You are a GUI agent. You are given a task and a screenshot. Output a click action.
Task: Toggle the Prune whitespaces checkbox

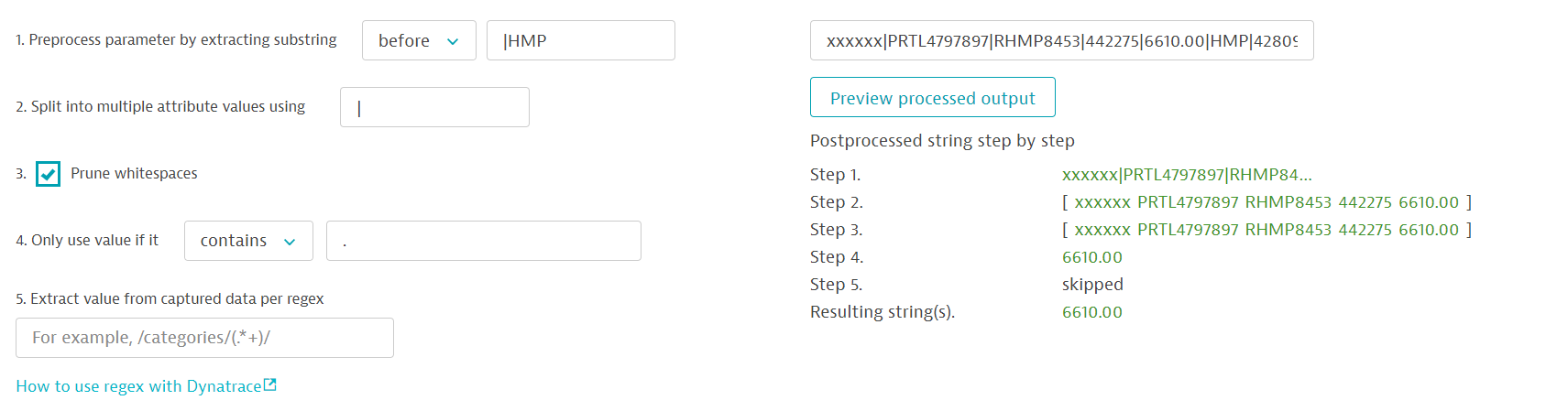coord(49,174)
